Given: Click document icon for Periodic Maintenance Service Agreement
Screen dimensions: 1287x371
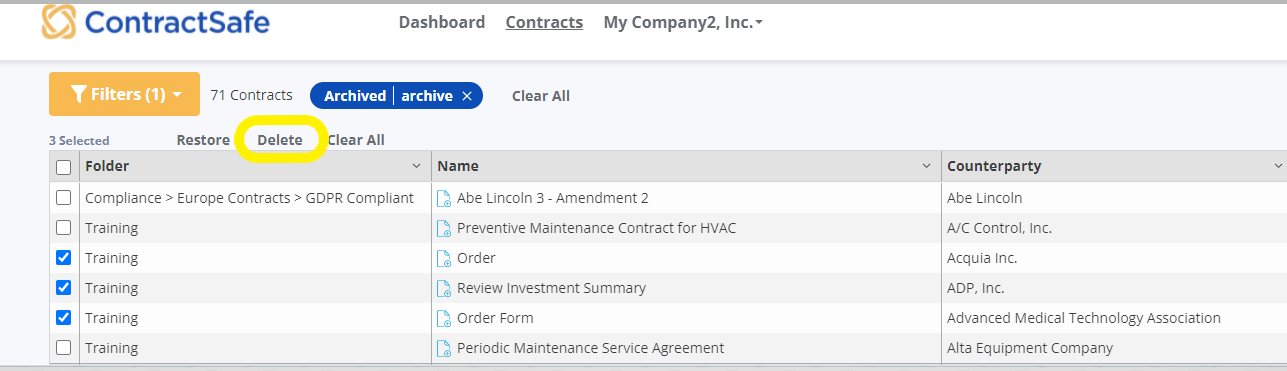Looking at the screenshot, I should 444,348.
